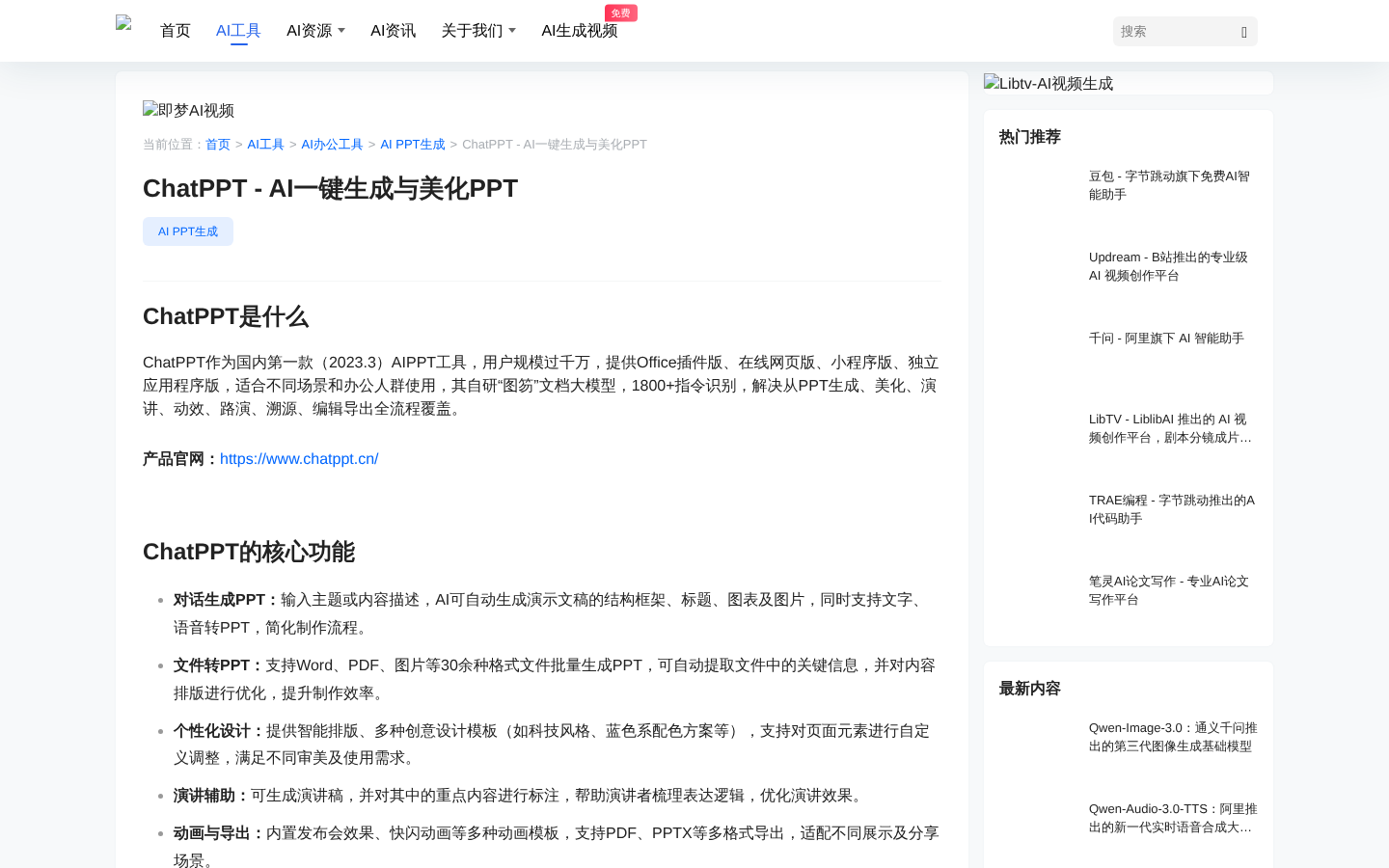1389x868 pixels.
Task: Go to 首页 in the breadcrumb
Action: pyautogui.click(x=218, y=145)
